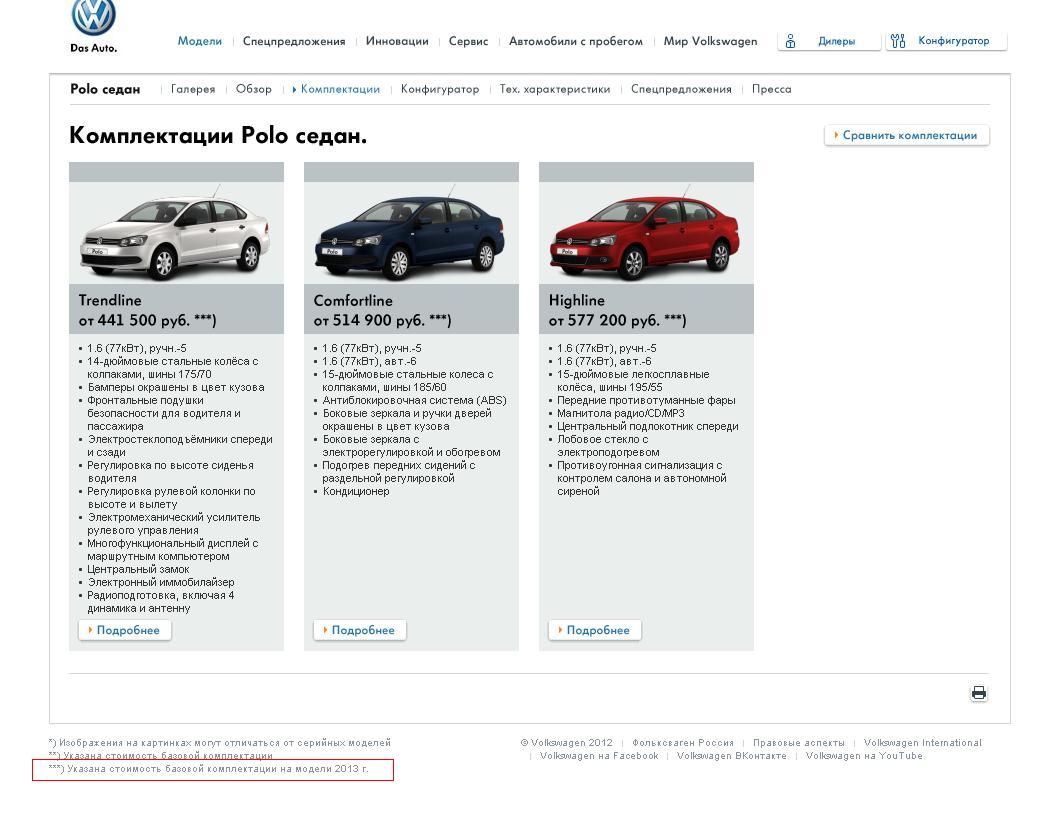Click the Сравнить комплектации button
The image size is (1040, 839).
(907, 135)
